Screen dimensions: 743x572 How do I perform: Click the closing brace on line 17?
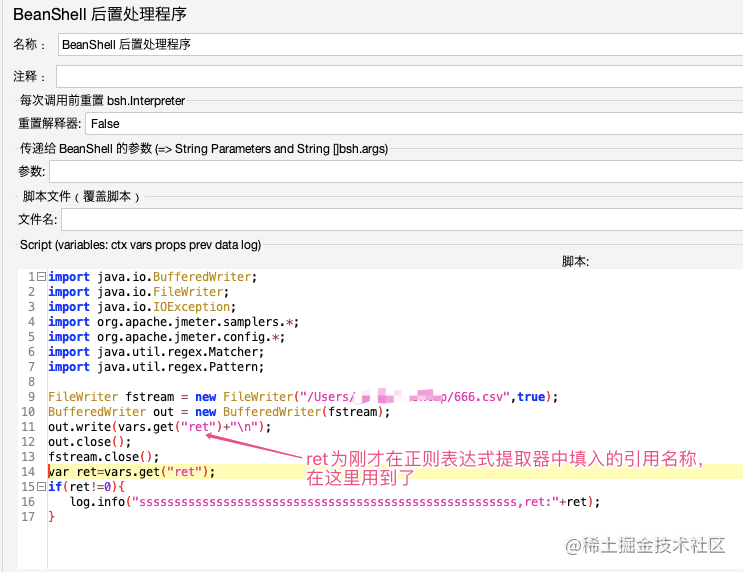[51, 517]
